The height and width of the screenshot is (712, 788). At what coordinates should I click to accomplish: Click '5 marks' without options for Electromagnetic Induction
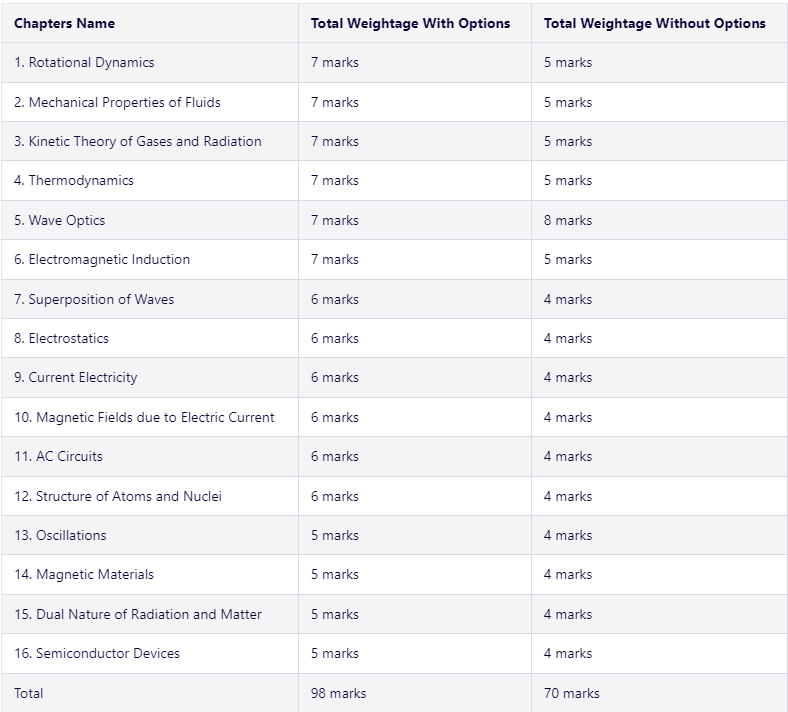click(568, 259)
